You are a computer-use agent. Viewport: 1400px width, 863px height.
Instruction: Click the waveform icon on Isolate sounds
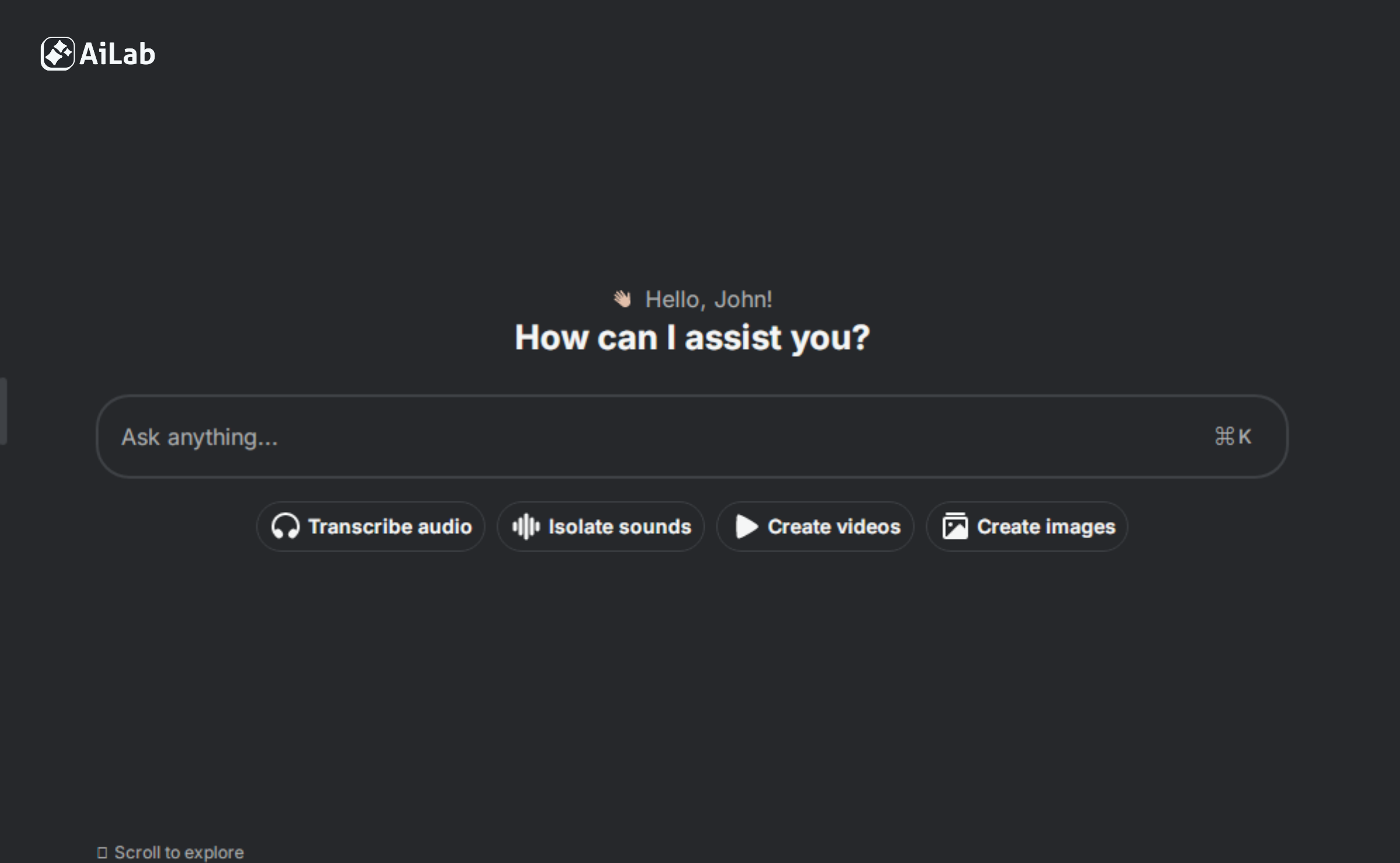527,526
